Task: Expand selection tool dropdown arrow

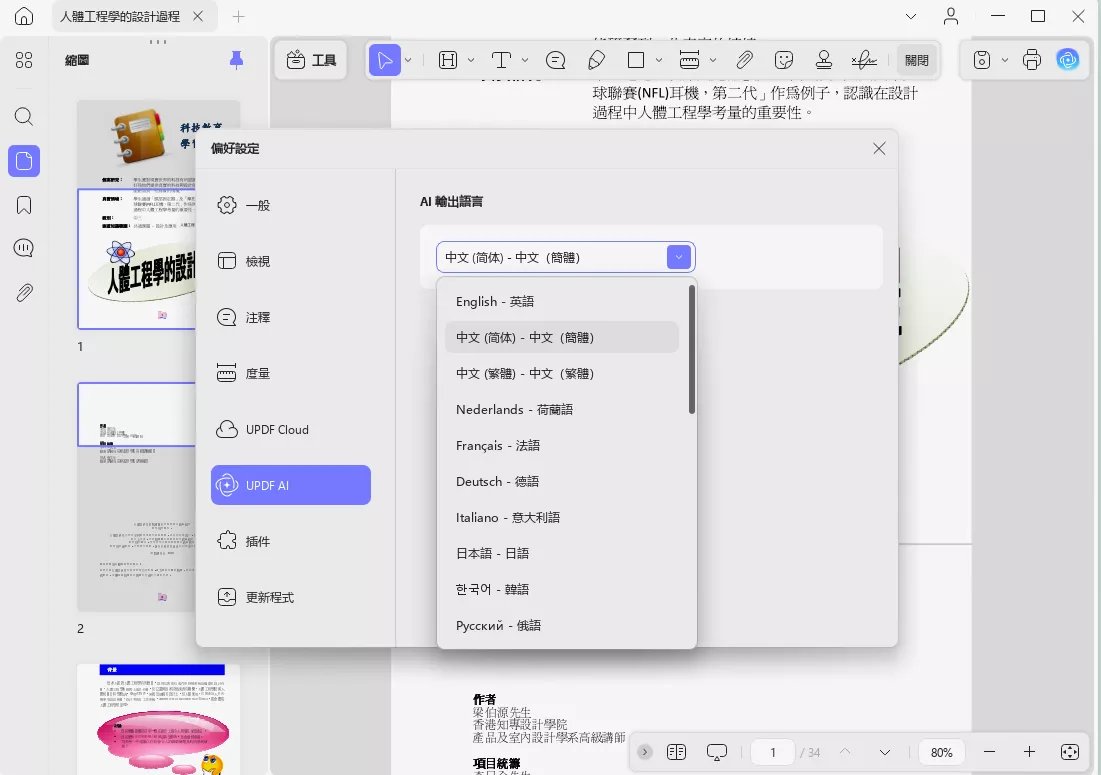Action: click(408, 60)
